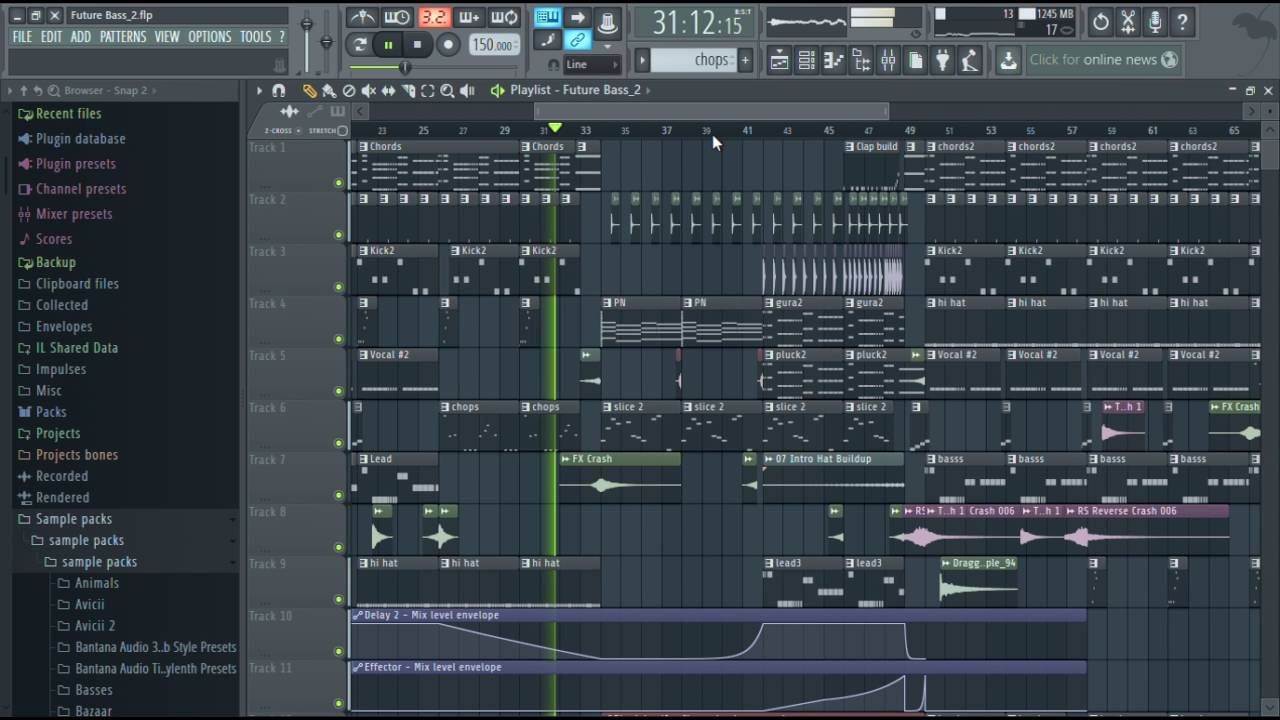
Task: Click the tempo 150.000 field
Action: tap(494, 44)
